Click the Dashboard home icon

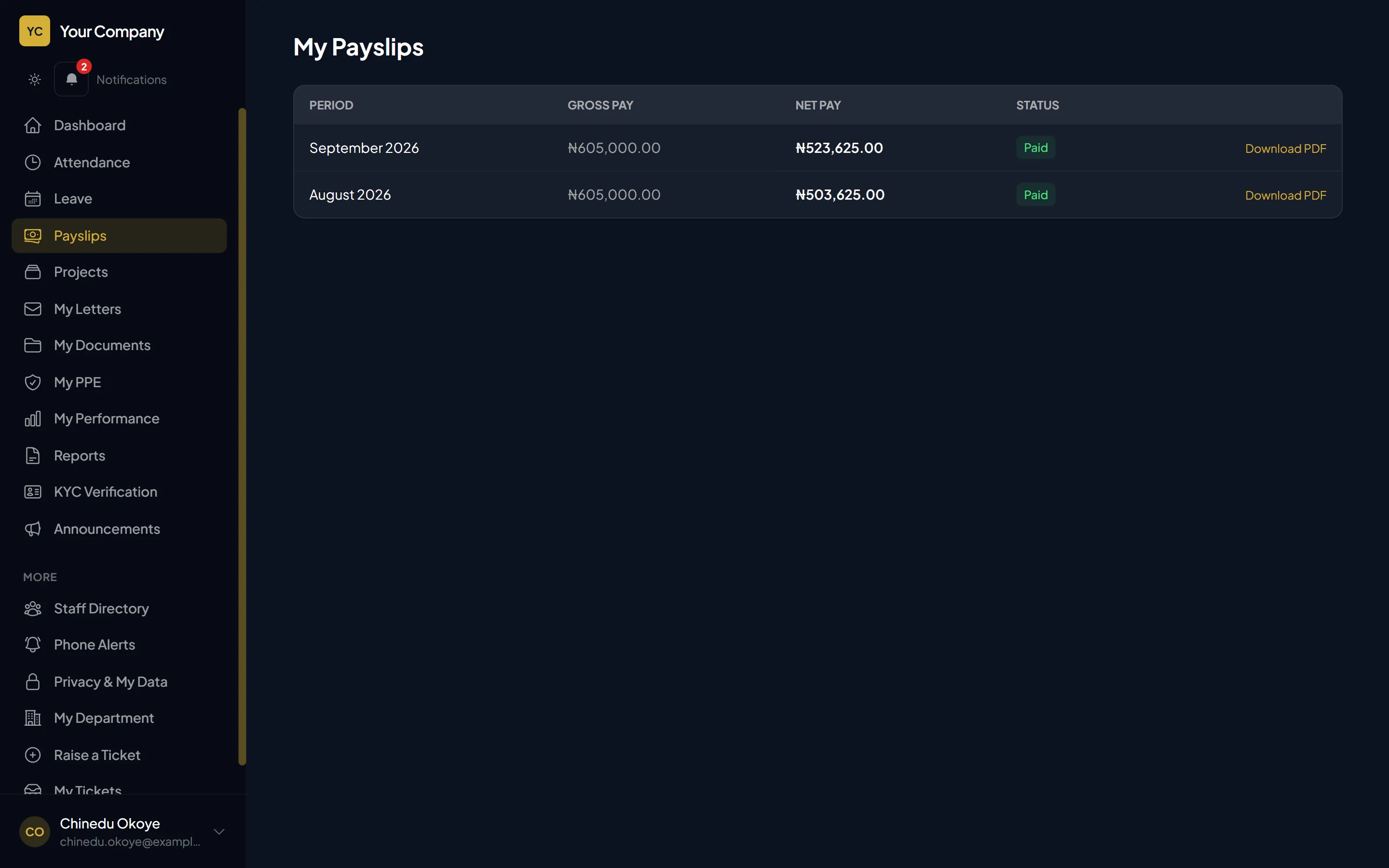tap(33, 125)
